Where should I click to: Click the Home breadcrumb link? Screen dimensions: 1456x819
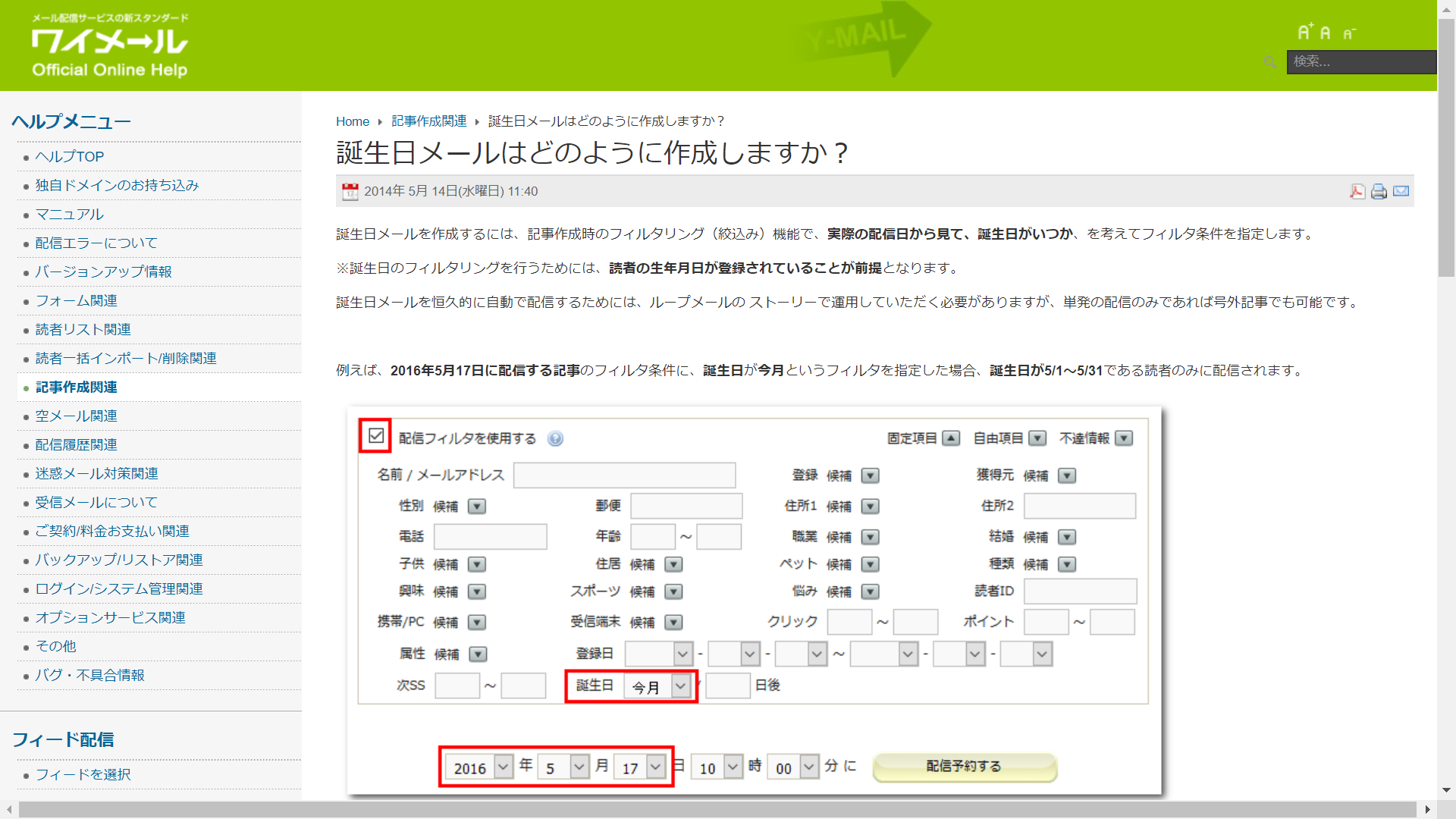[x=352, y=121]
